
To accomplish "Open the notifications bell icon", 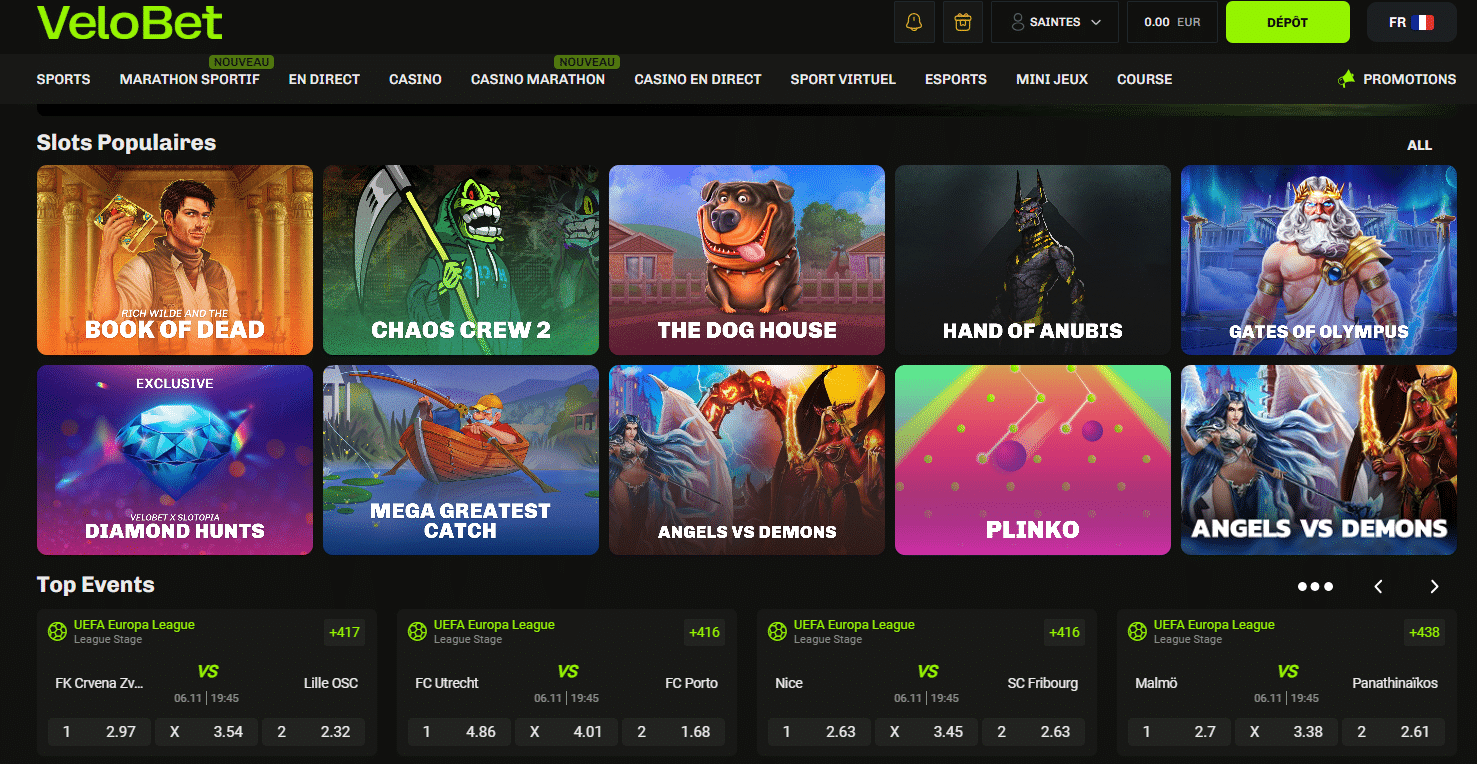I will (x=914, y=22).
